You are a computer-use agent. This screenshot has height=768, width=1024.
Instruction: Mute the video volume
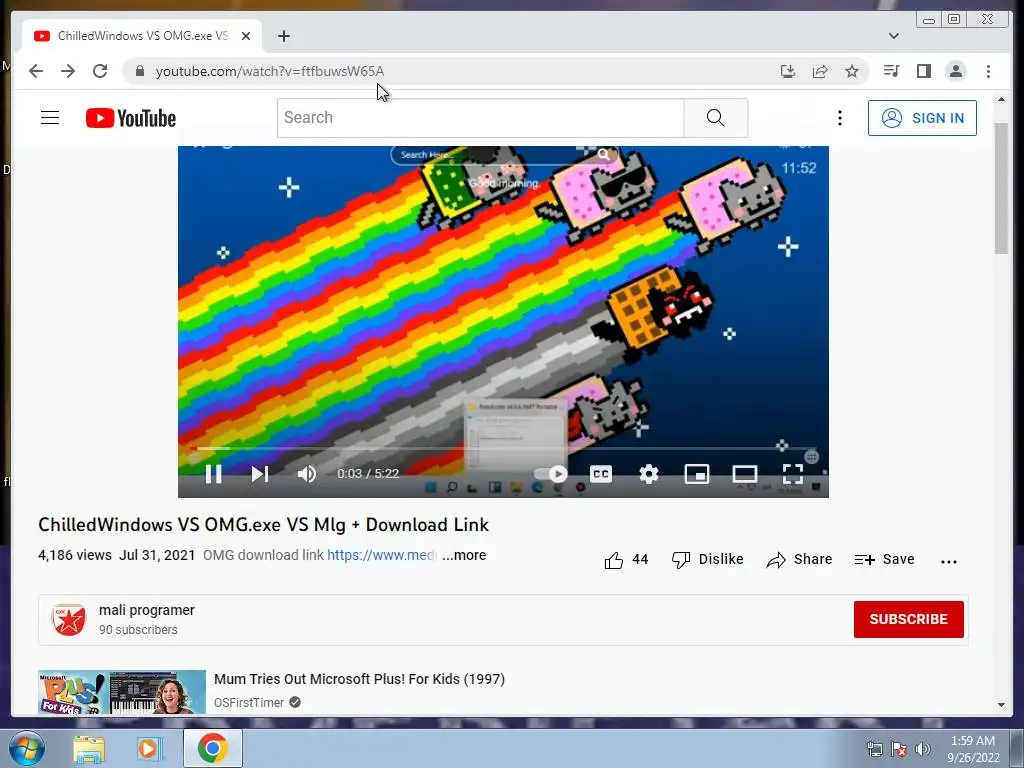point(306,473)
